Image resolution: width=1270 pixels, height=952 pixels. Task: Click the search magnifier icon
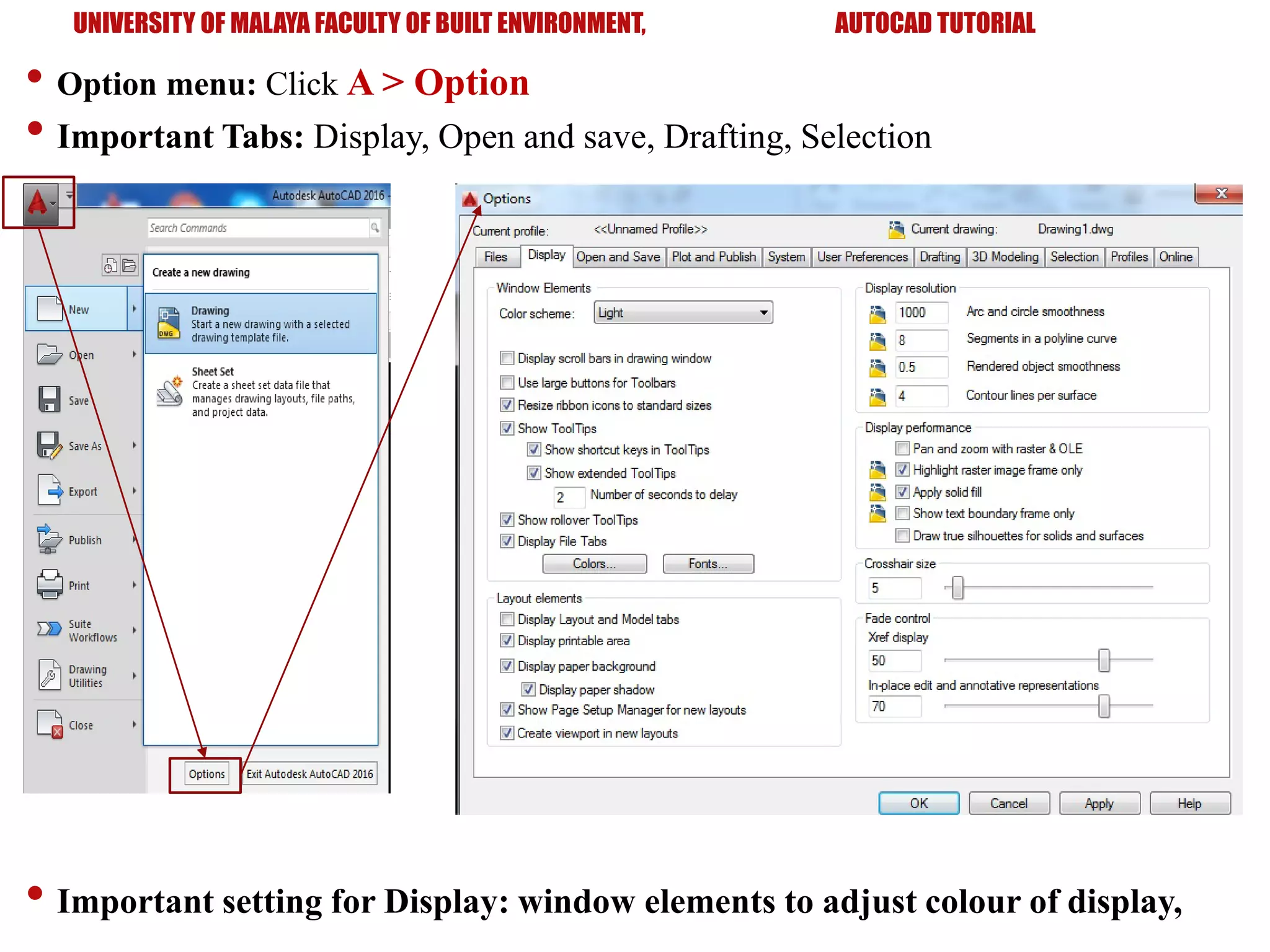coord(375,227)
